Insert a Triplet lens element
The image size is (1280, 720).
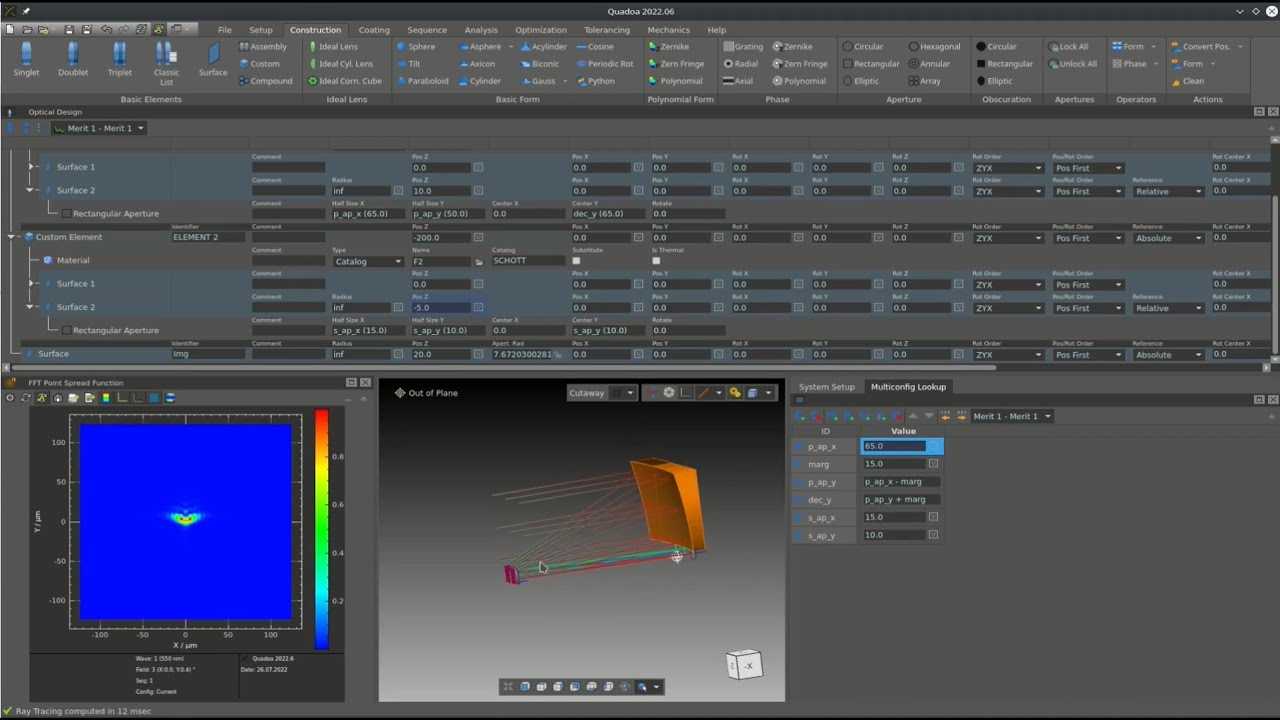click(119, 59)
